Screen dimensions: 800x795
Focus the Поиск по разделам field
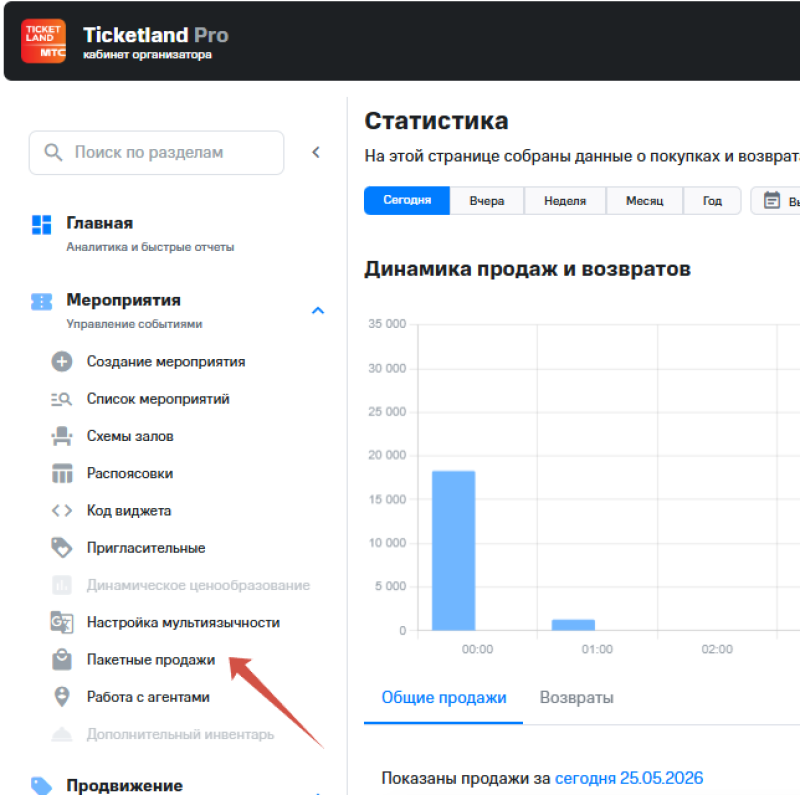156,153
